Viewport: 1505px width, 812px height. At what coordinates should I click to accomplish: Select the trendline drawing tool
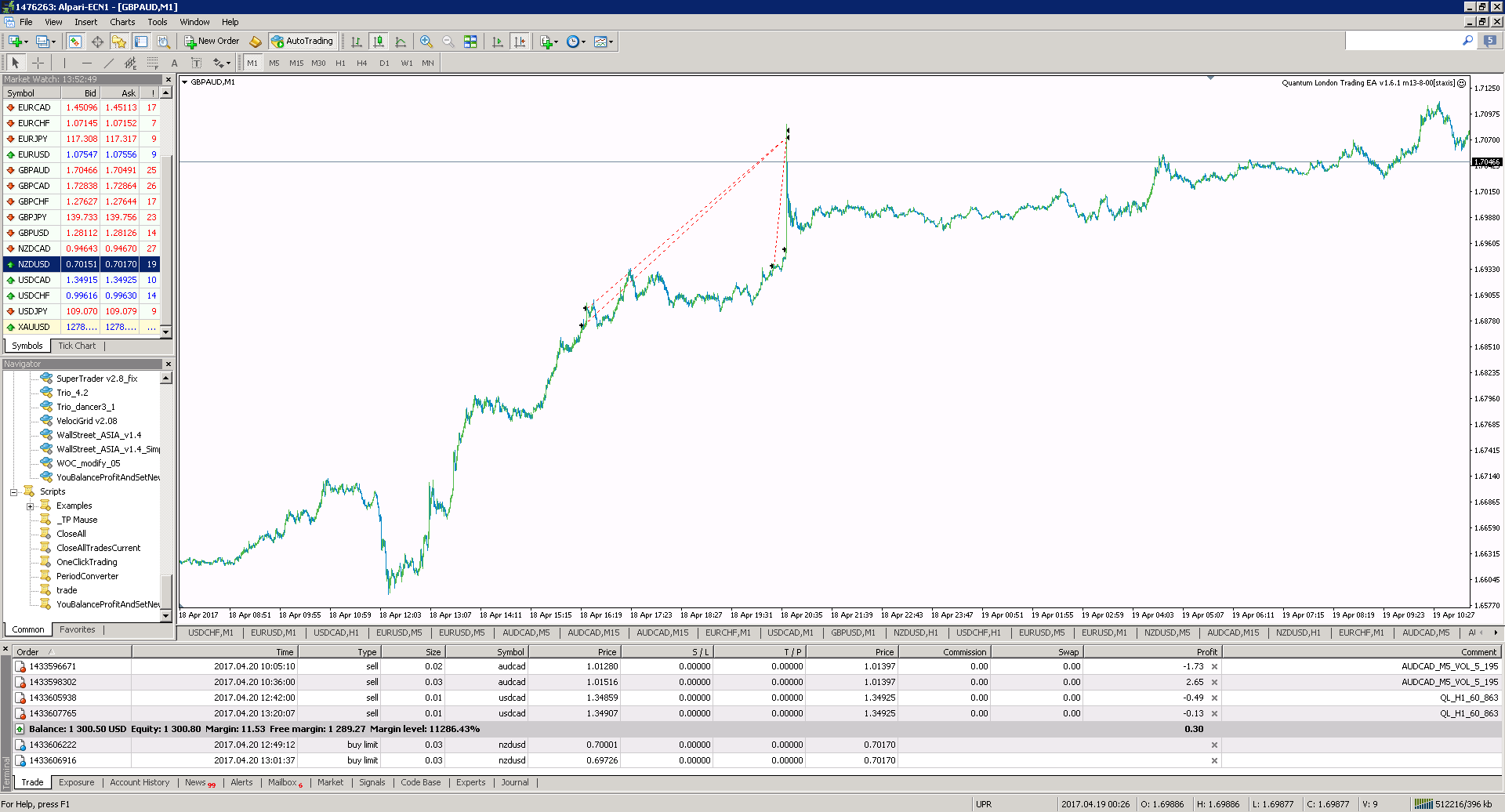click(x=108, y=63)
